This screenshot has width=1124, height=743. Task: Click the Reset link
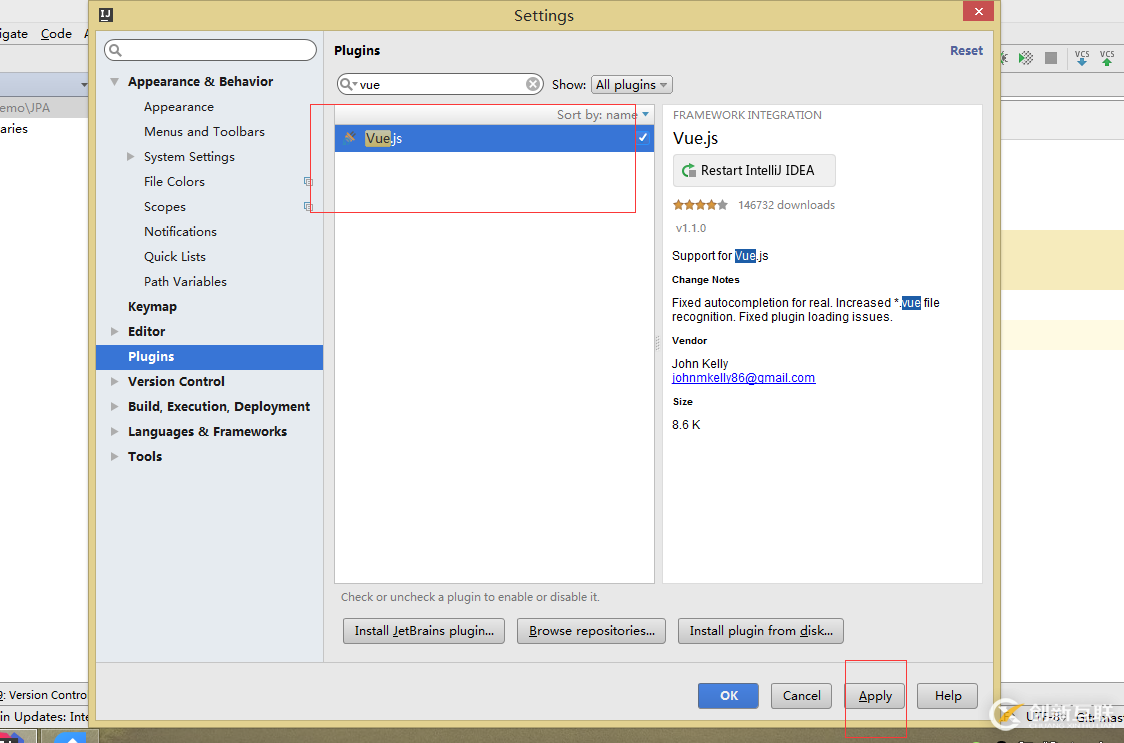point(966,51)
